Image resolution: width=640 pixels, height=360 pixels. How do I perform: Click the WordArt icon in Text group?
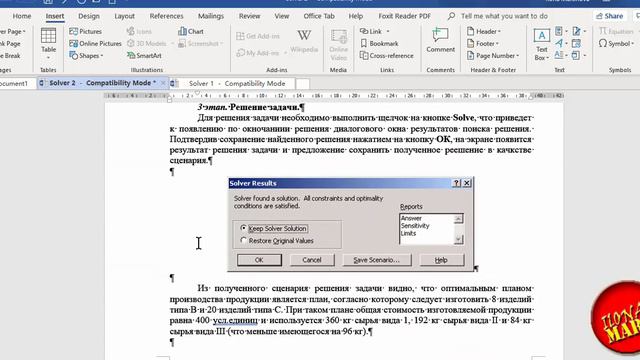tap(559, 43)
